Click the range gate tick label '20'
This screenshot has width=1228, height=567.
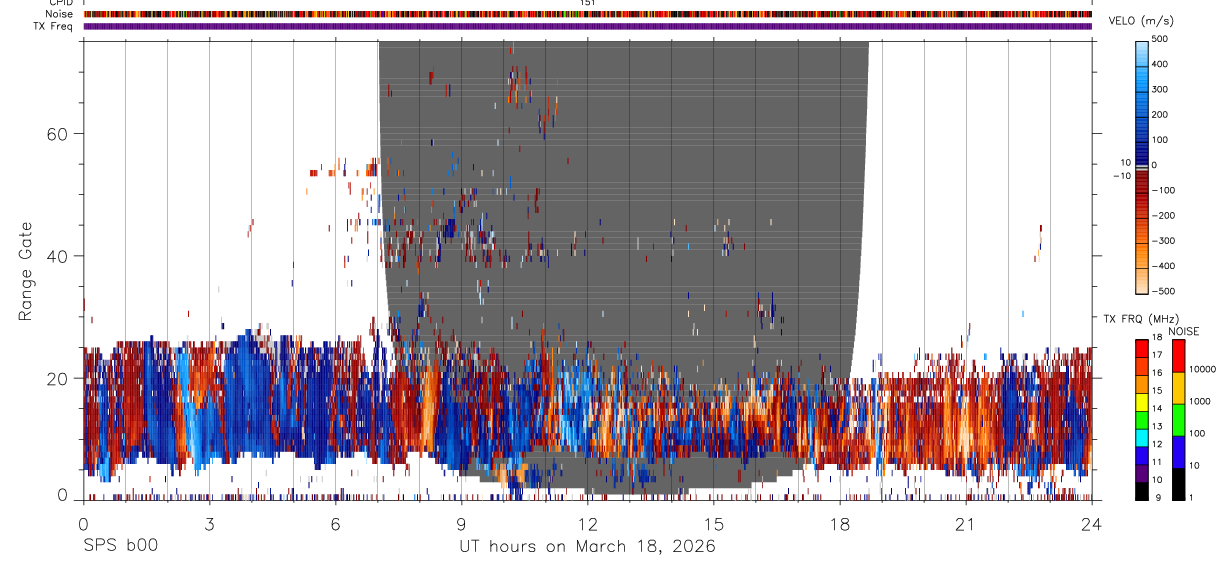coord(57,378)
